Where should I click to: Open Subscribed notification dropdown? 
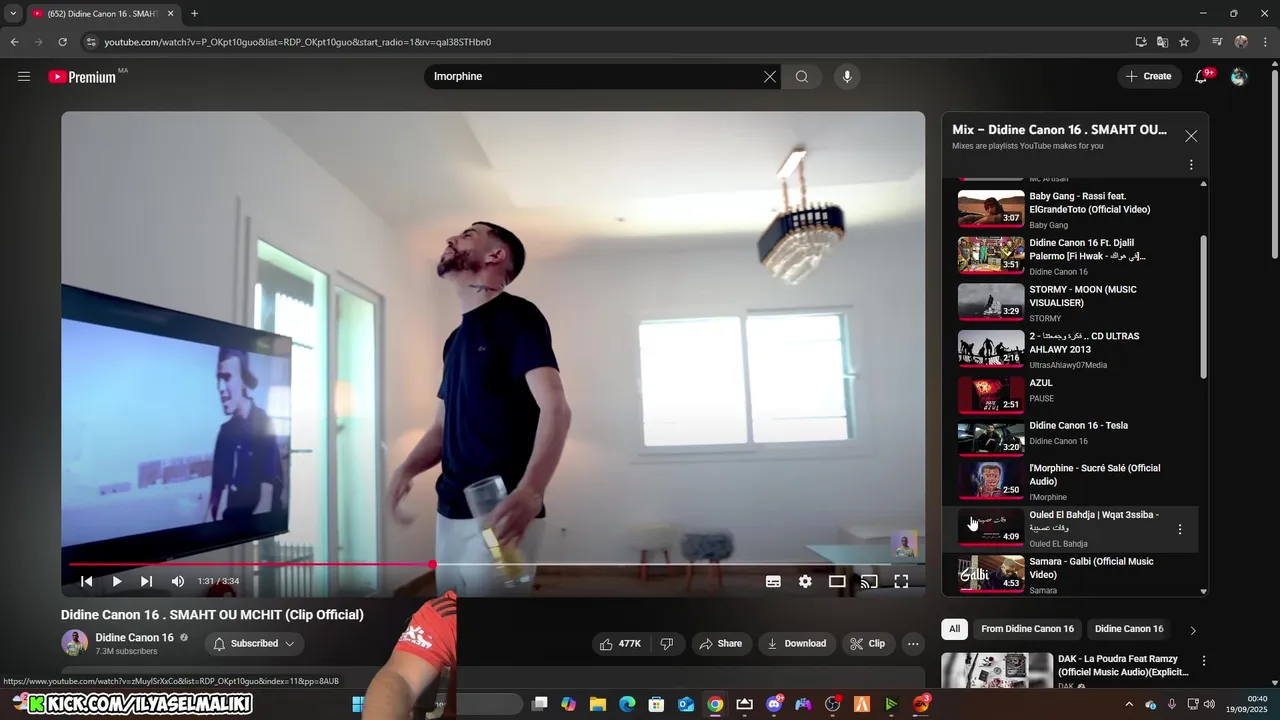[254, 644]
